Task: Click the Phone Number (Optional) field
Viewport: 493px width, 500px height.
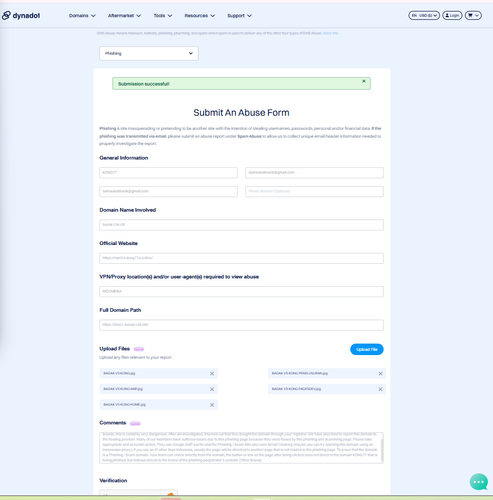Action: pyautogui.click(x=314, y=191)
